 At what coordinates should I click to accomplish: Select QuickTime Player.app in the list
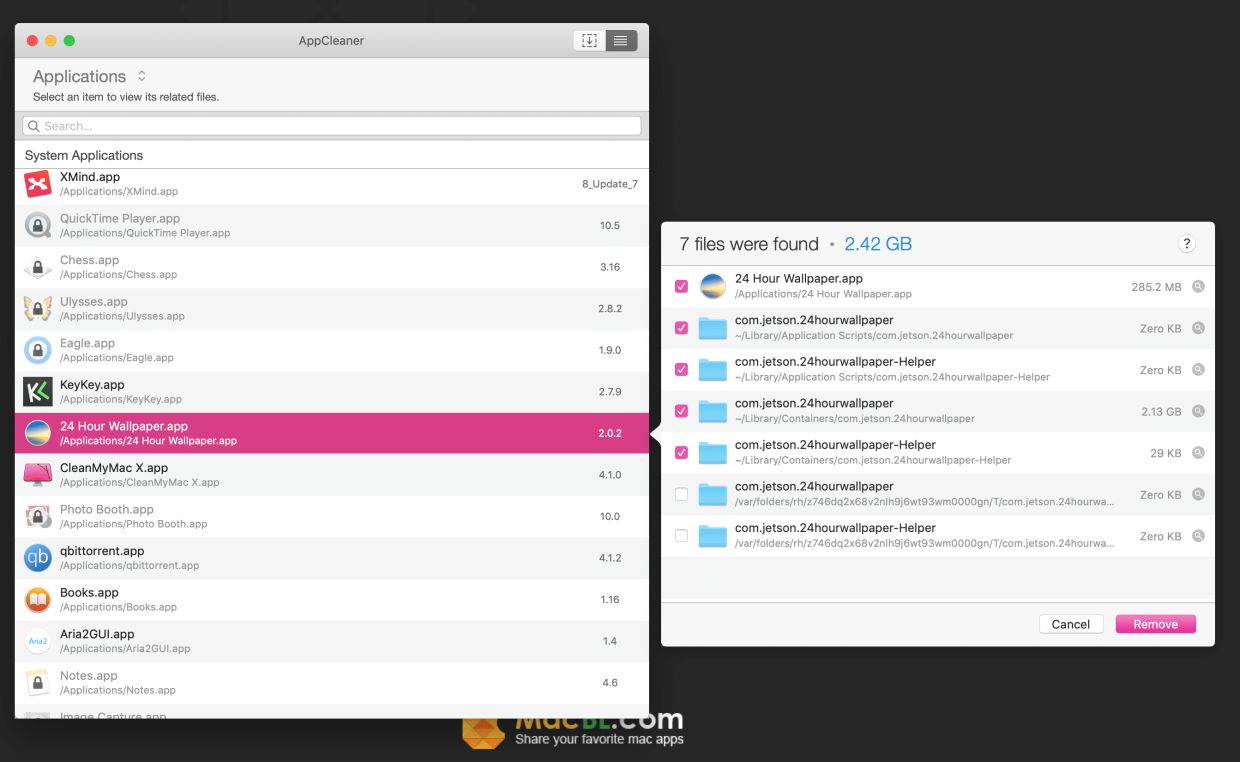click(332, 226)
